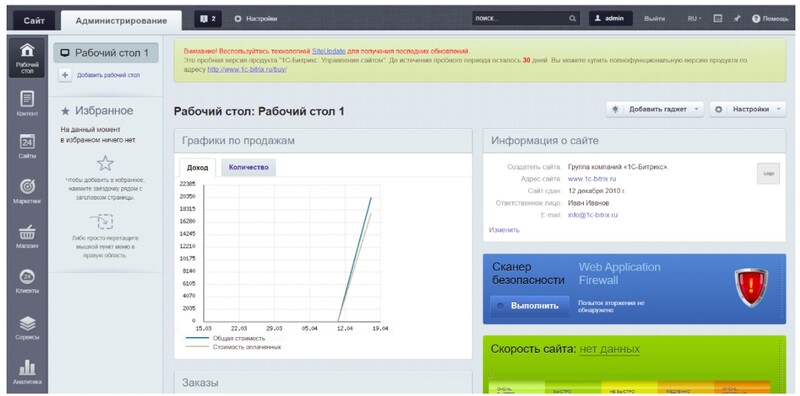The height and width of the screenshot is (396, 800).
Task: Open notifications counter showing 2
Action: [x=208, y=19]
